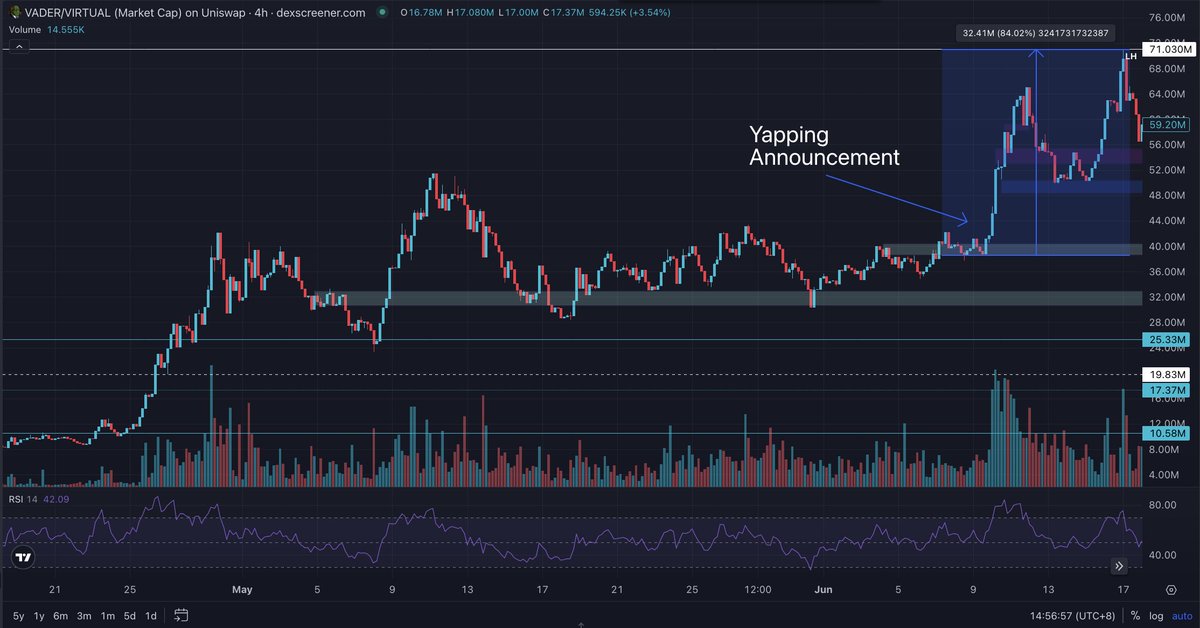Collapse the indicator legend with the chevron
1200x628 pixels.
[17, 48]
